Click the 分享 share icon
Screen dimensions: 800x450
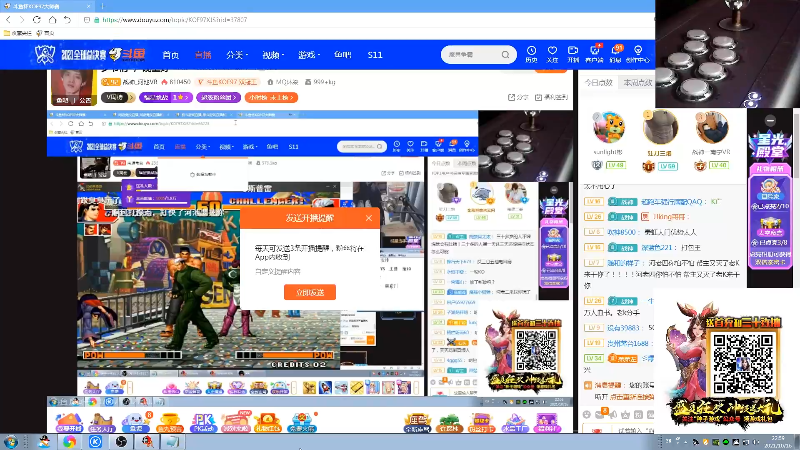coord(518,97)
